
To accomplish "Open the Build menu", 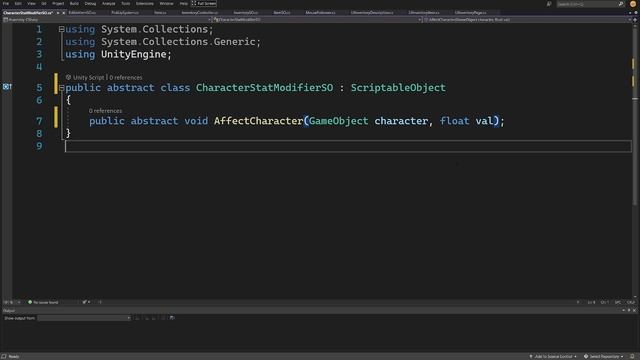I will point(74,3).
